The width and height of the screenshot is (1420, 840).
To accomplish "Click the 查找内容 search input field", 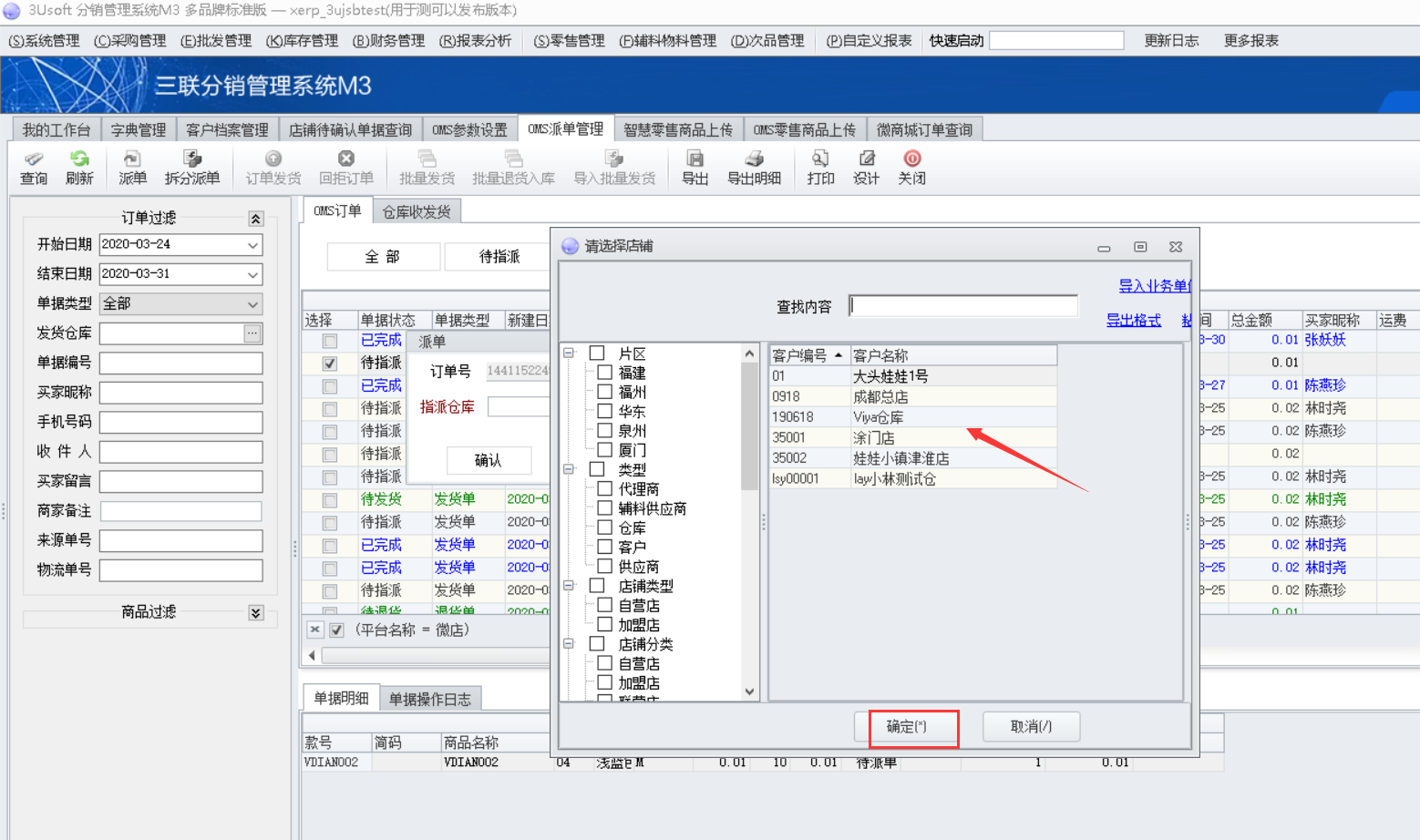I will (963, 306).
